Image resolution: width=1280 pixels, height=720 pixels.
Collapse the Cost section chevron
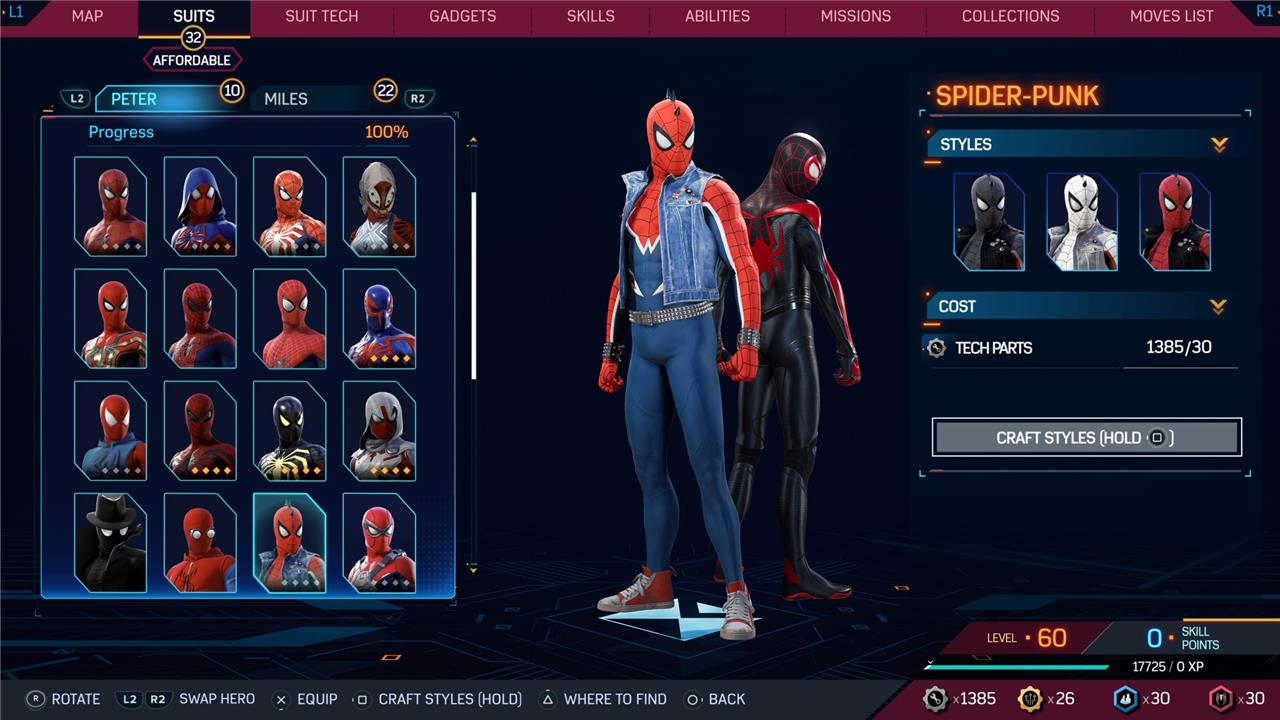point(1218,307)
